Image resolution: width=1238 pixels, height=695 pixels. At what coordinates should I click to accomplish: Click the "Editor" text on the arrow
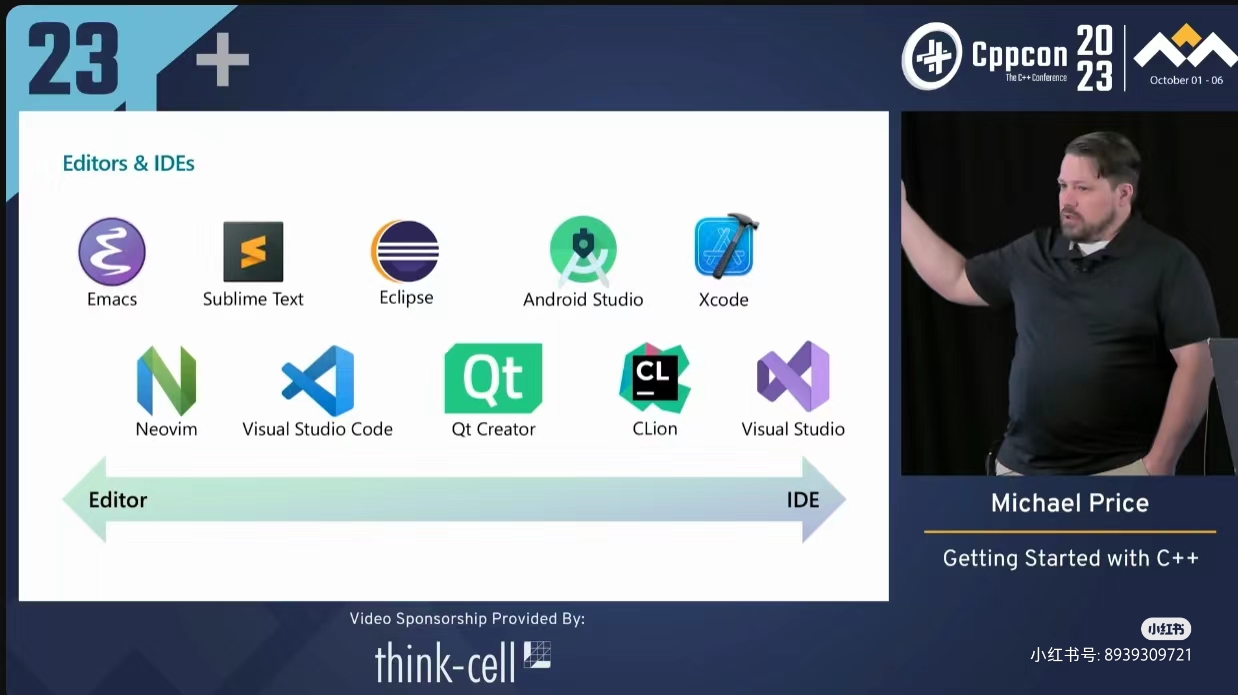click(118, 500)
